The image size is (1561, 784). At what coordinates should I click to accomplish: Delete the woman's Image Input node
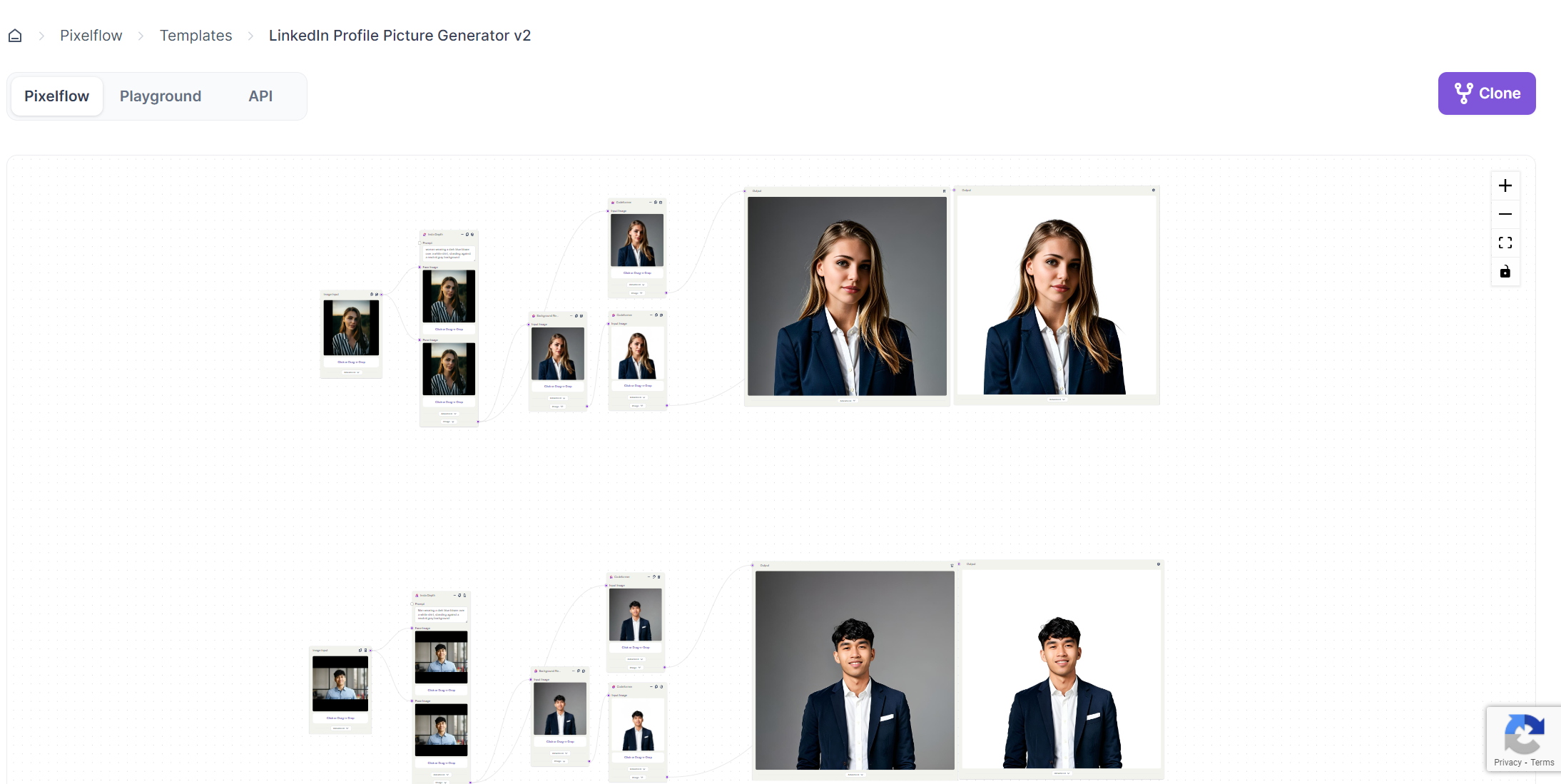tap(377, 294)
